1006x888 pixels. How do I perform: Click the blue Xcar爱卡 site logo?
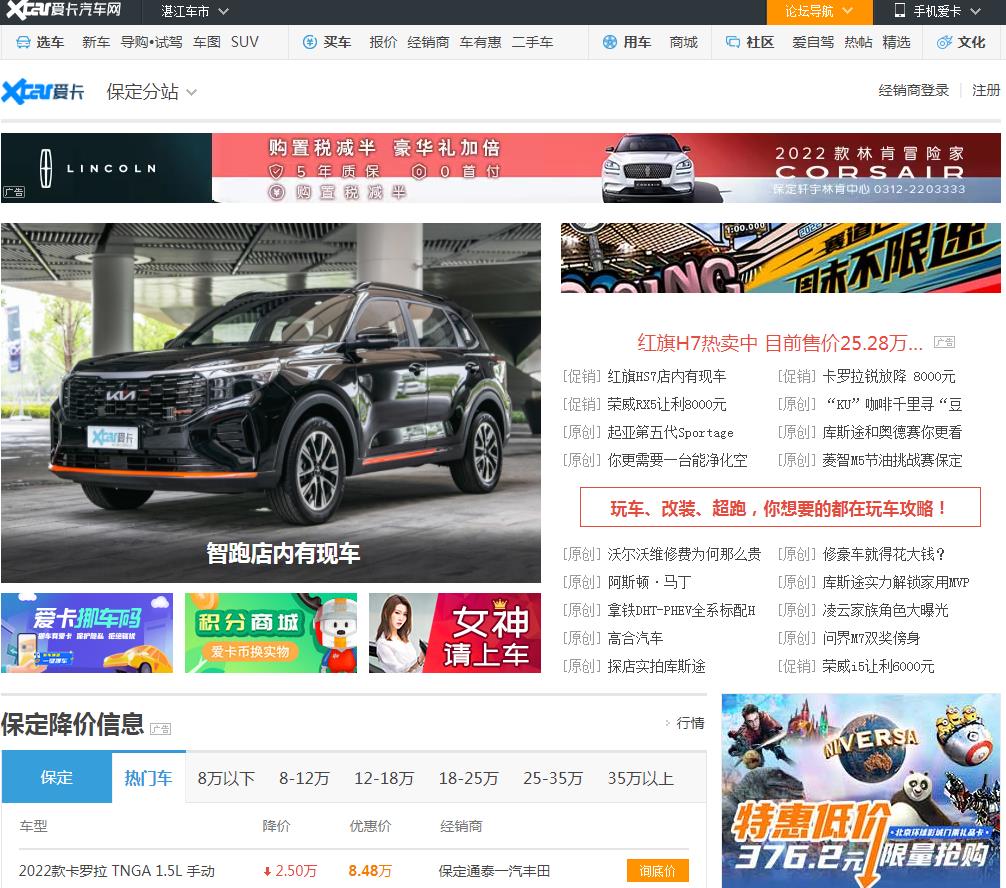tap(43, 92)
